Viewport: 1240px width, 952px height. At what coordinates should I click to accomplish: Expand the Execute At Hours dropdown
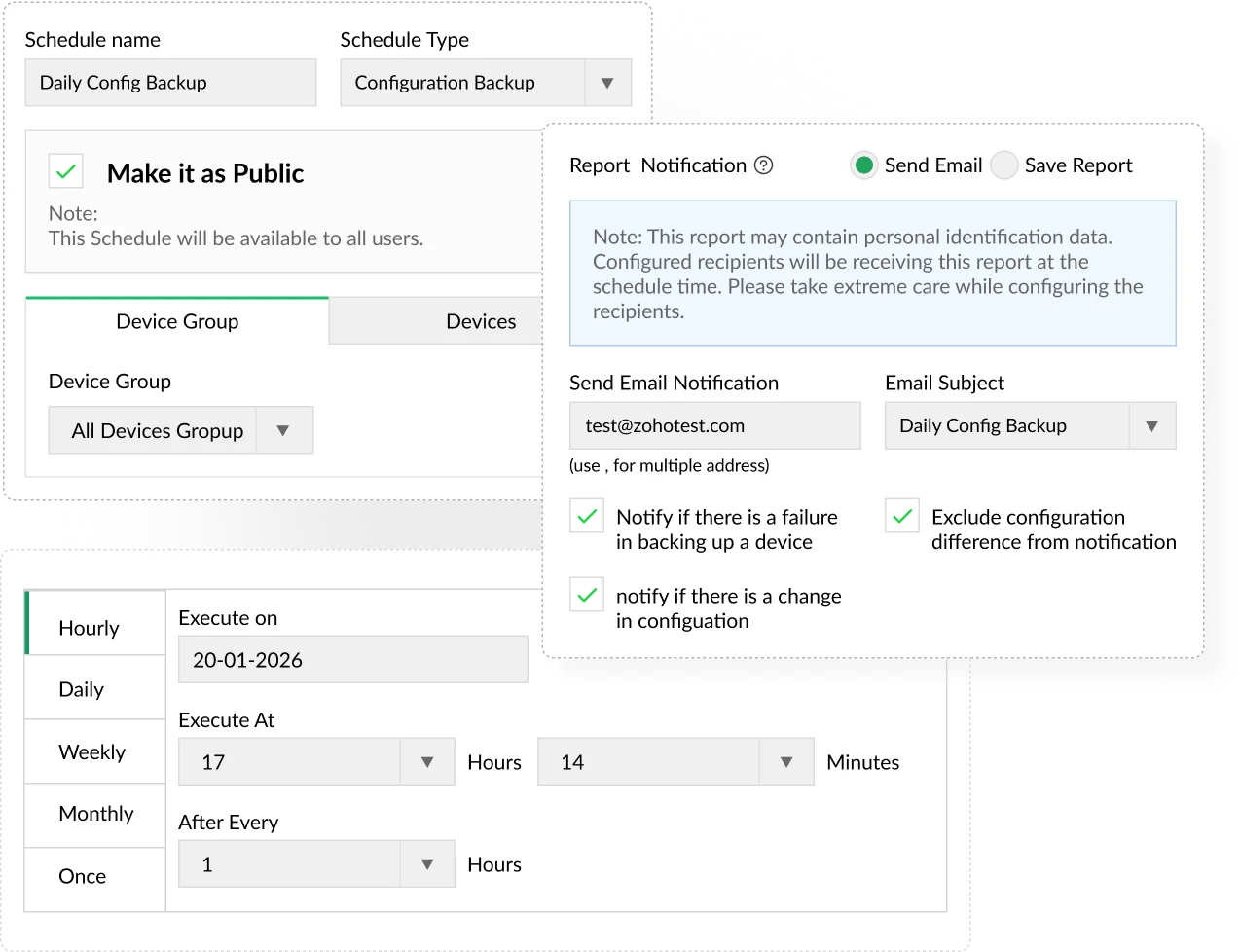[x=426, y=761]
